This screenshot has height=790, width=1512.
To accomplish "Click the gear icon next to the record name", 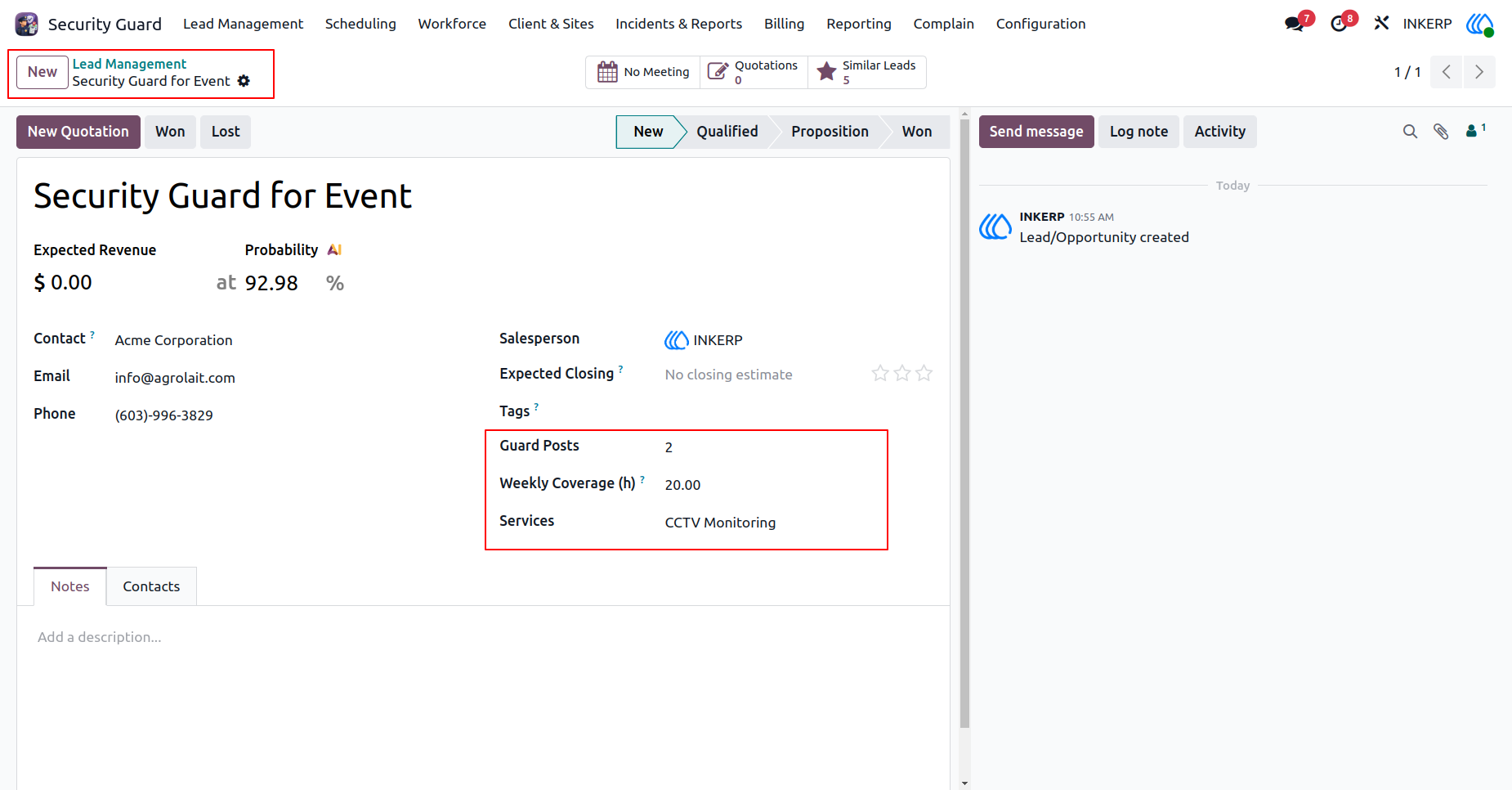I will click(x=244, y=81).
